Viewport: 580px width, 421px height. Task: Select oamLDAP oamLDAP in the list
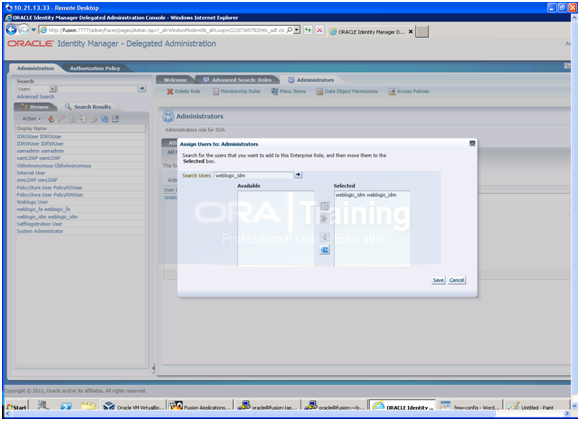coord(38,158)
